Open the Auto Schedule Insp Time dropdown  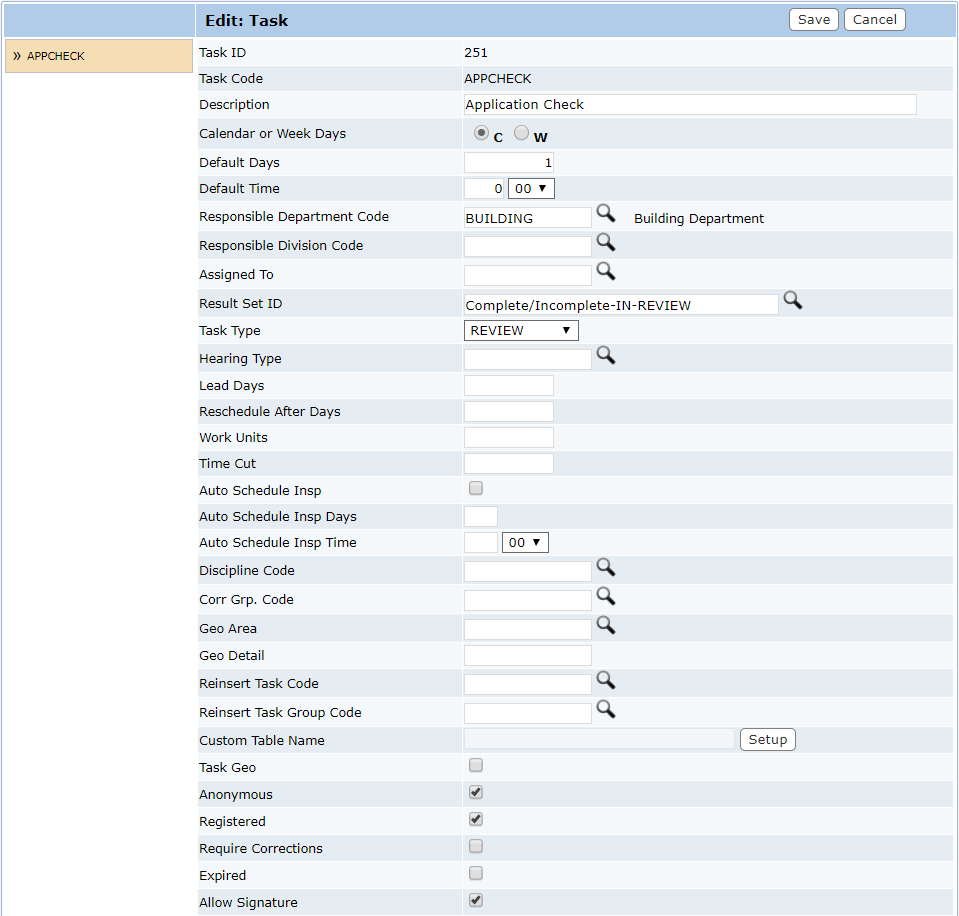coord(525,543)
